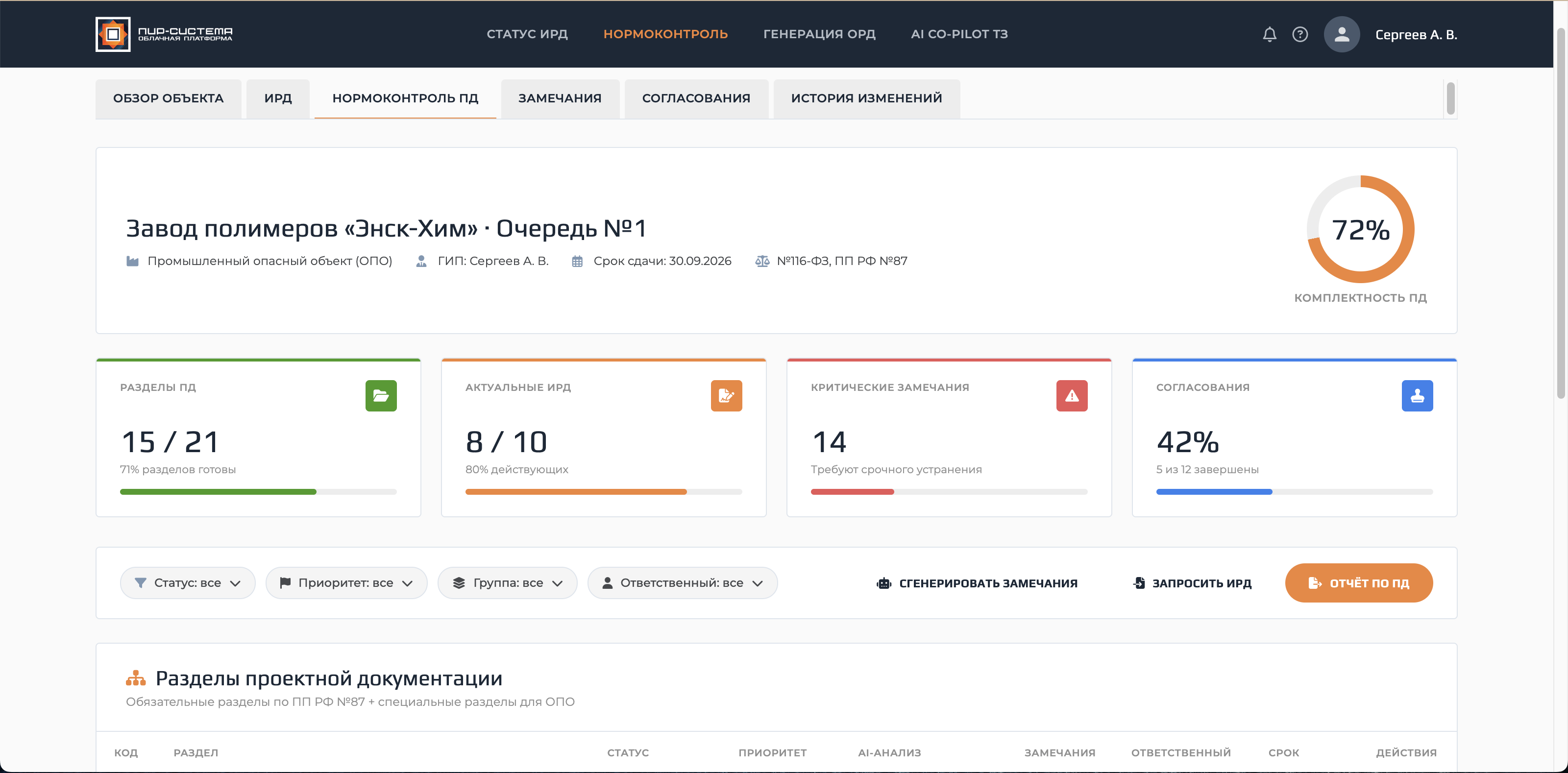Screen dimensions: 1568x773
Task: Open the notifications bell
Action: click(x=1269, y=34)
